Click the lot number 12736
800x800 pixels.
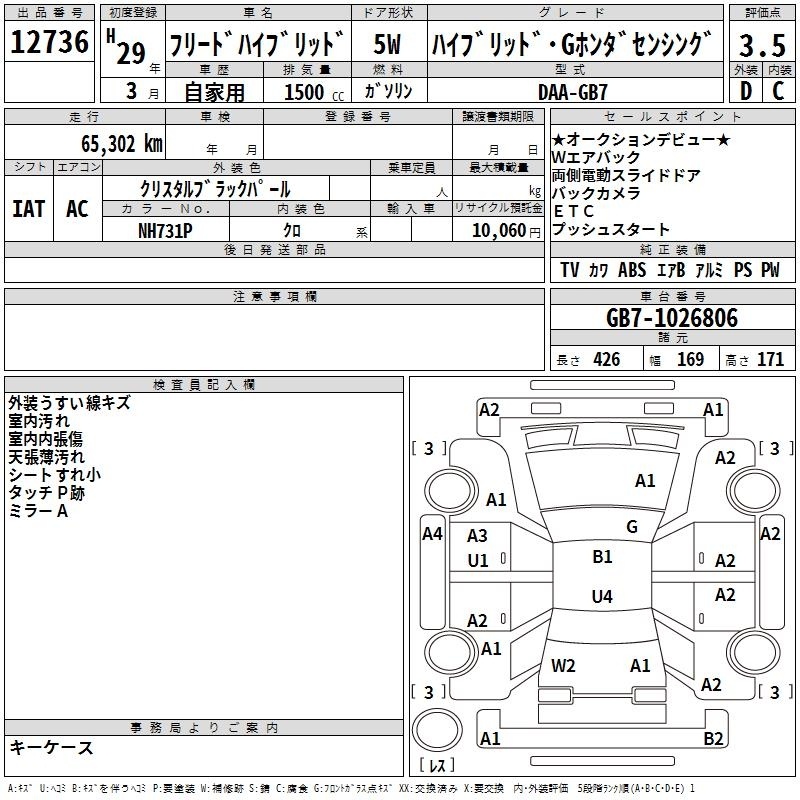49,43
